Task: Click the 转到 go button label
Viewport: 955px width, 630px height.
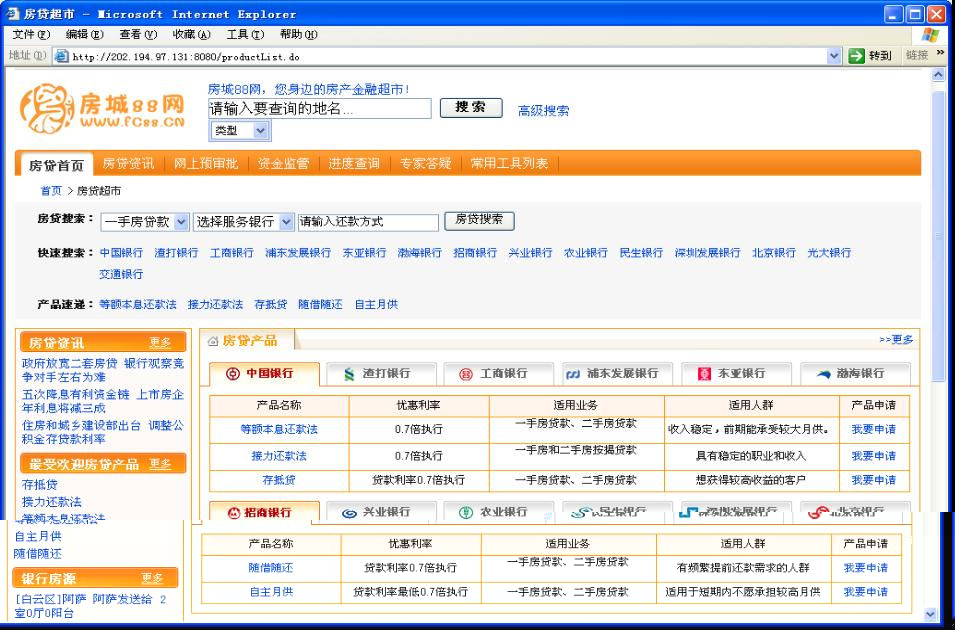Action: [x=879, y=56]
